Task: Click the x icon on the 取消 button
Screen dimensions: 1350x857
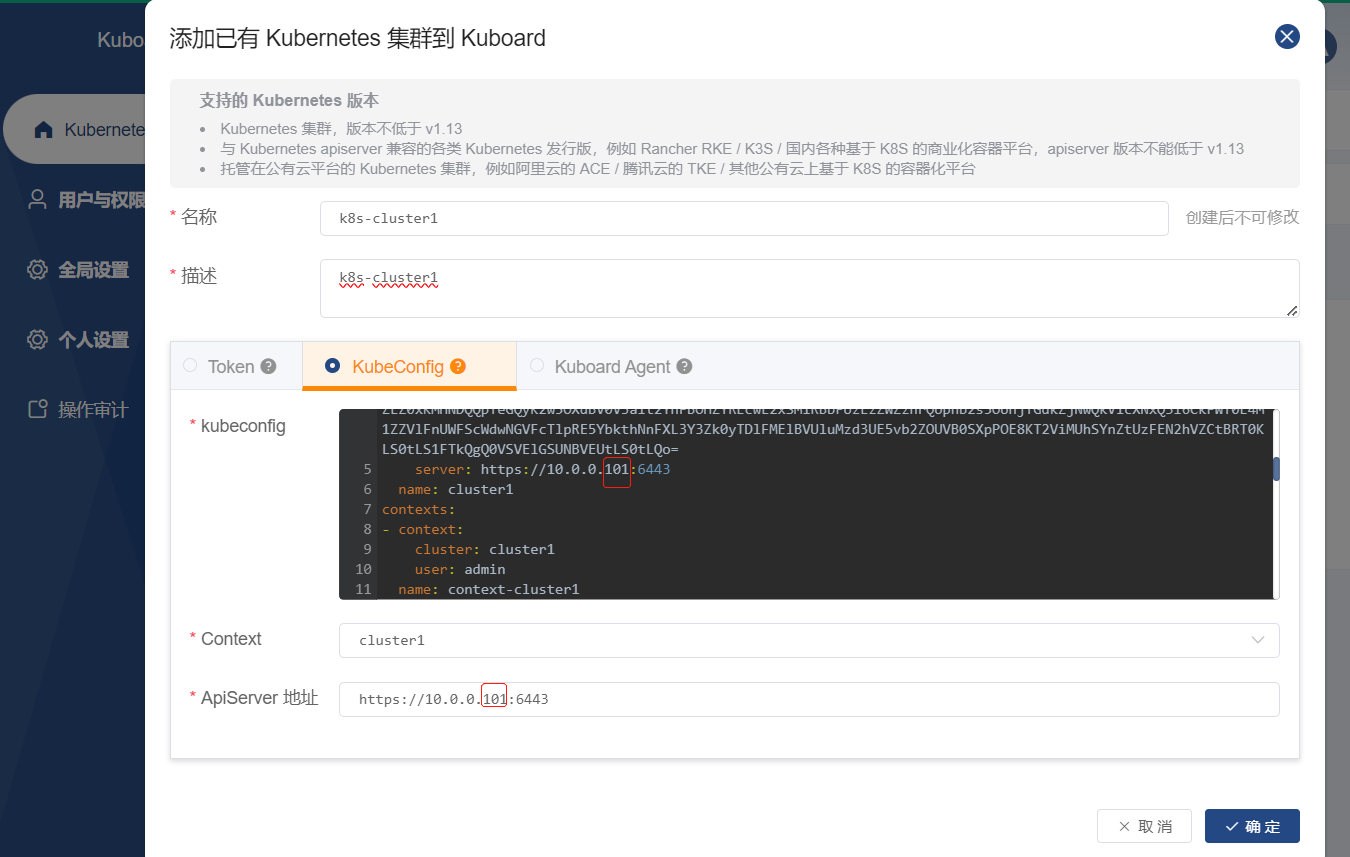Action: (x=1124, y=826)
